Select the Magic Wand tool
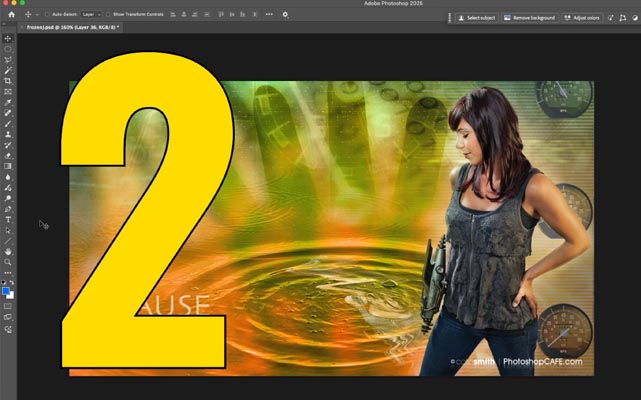This screenshot has width=641, height=400. tap(8, 70)
